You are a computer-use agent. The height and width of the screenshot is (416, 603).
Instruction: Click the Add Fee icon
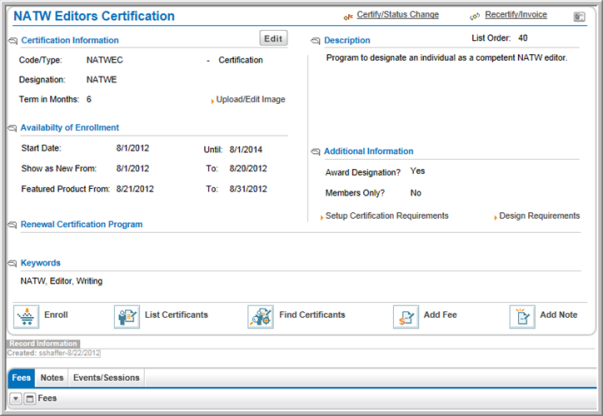click(x=406, y=316)
